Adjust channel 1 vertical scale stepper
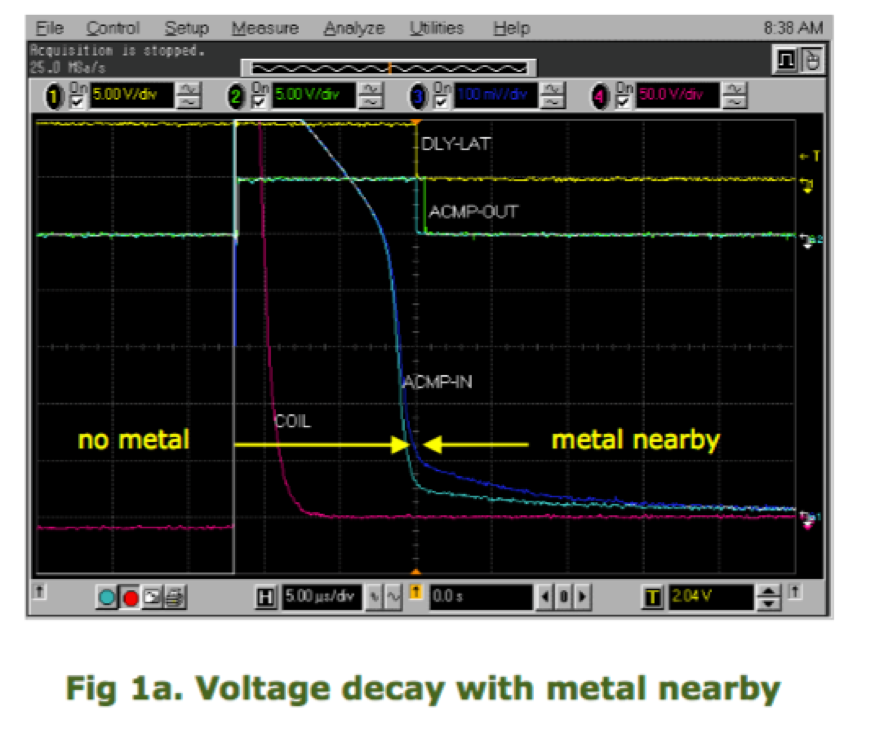888x742 pixels. tap(188, 97)
